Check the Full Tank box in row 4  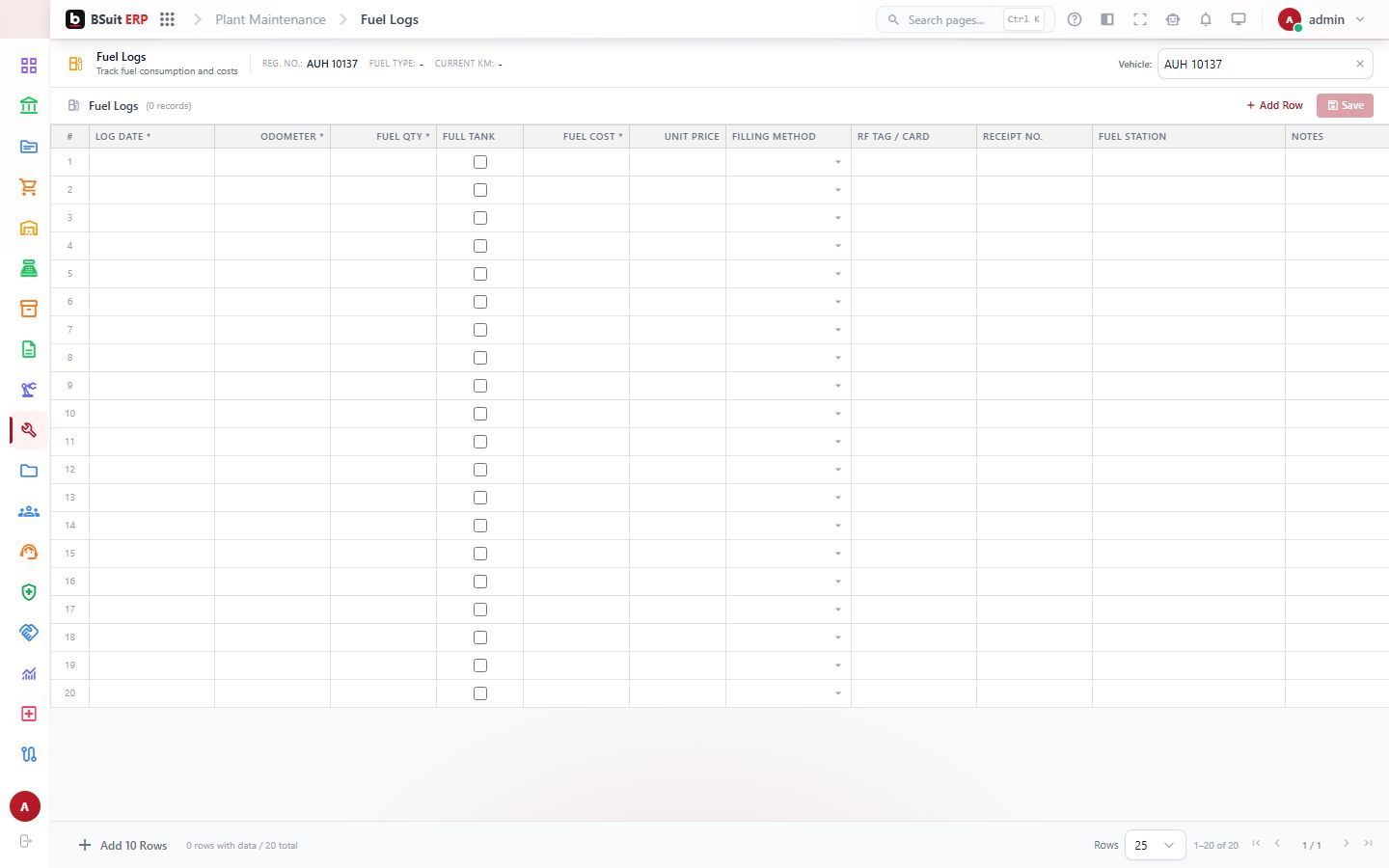coord(480,246)
